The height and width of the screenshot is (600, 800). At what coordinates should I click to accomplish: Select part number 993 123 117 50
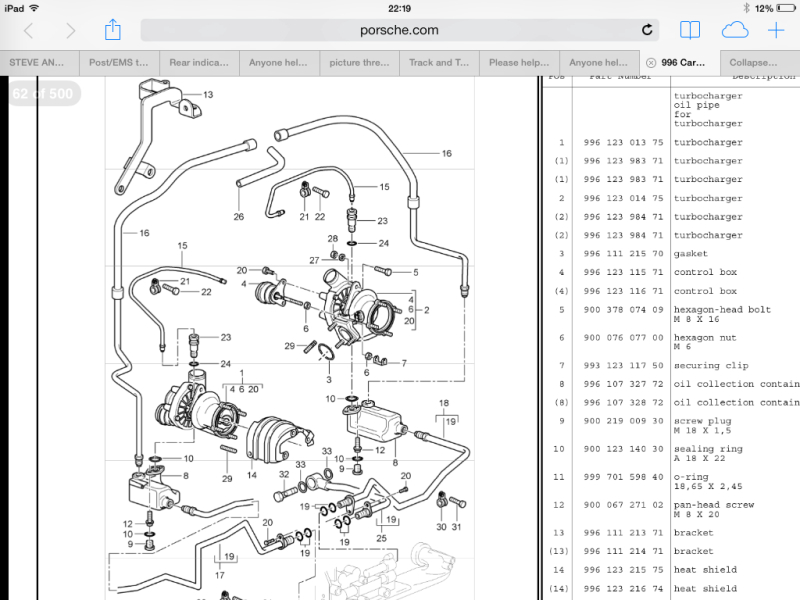623,365
